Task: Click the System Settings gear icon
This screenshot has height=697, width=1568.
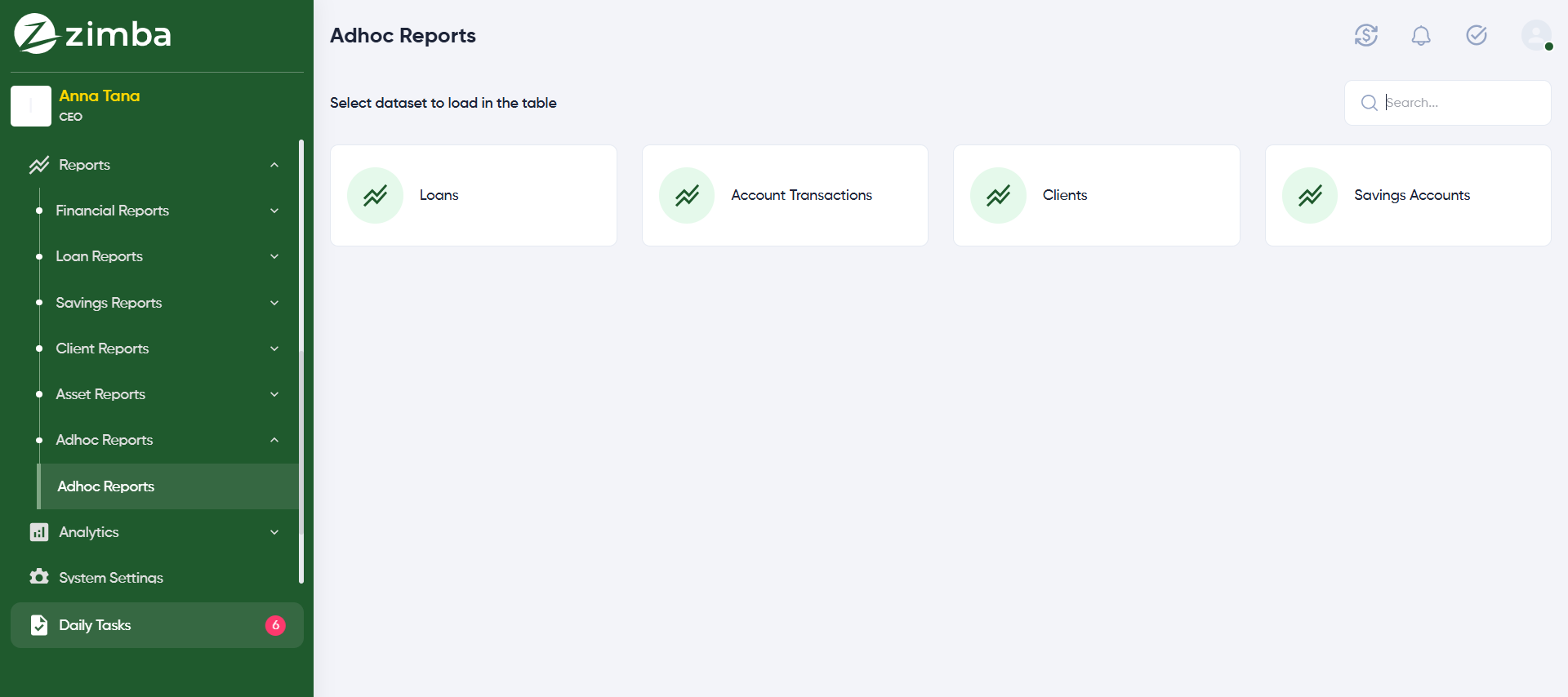Action: click(x=39, y=577)
